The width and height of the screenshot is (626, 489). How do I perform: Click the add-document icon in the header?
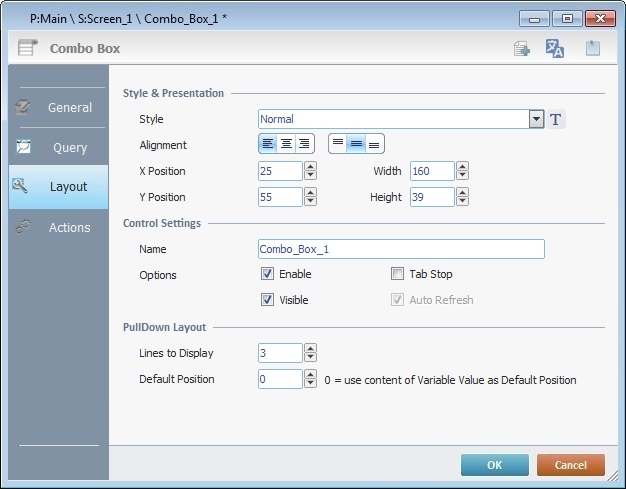click(521, 48)
